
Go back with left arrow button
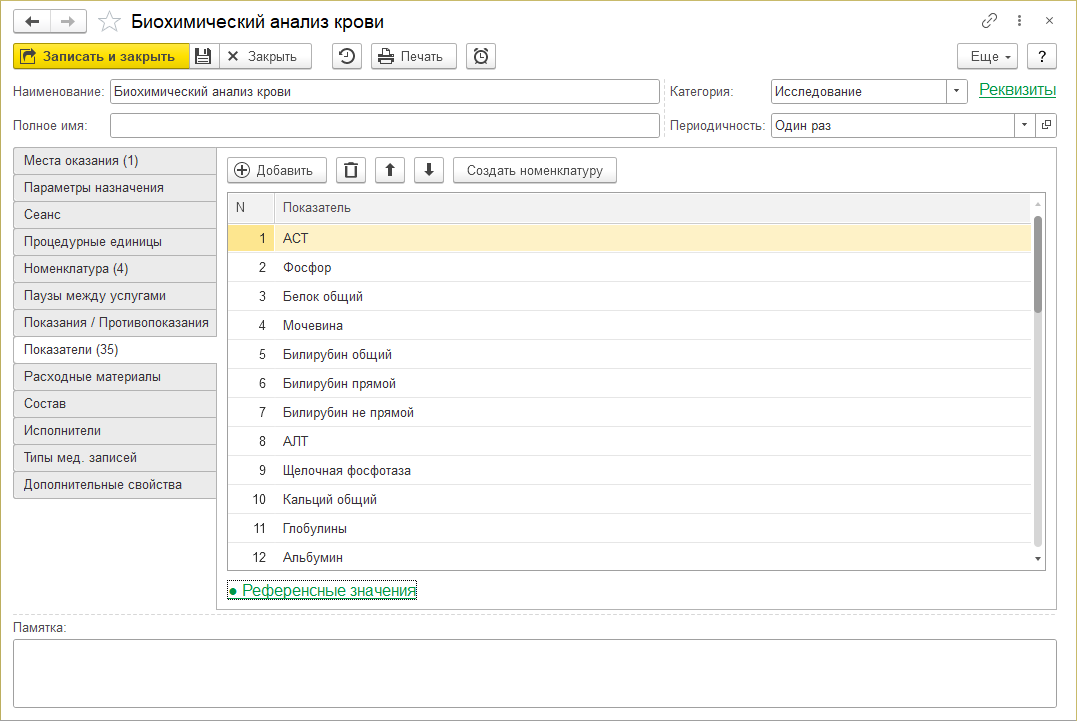click(x=32, y=21)
